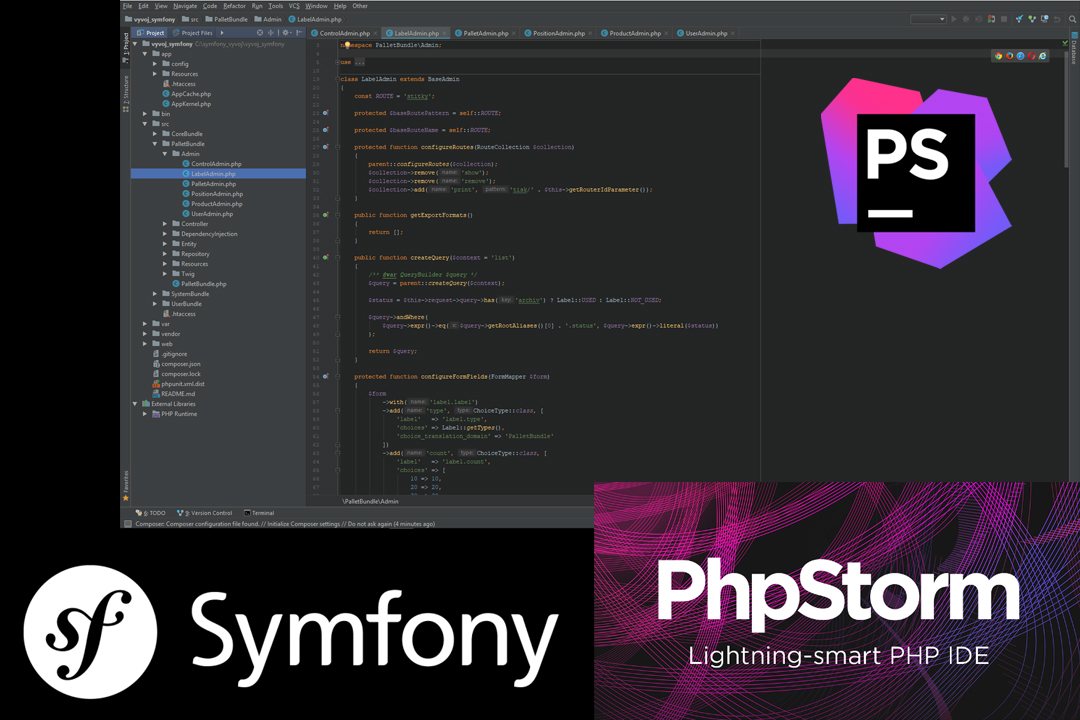Viewport: 1080px width, 720px height.
Task: Click the editor vertical scrollbar
Action: [x=1066, y=110]
